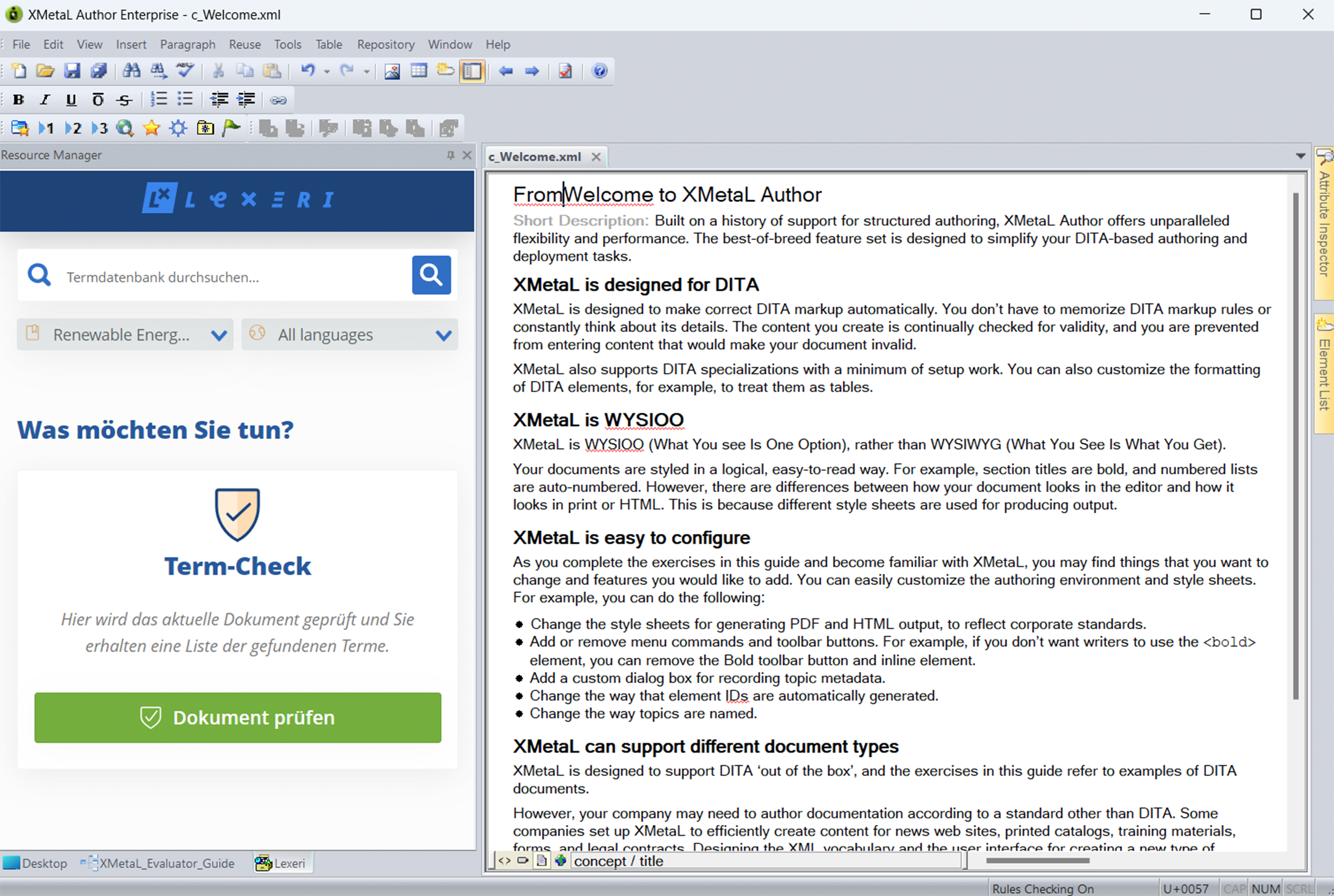The image size is (1334, 896).
Task: Click the horizontal scrollbar below the document
Action: pyautogui.click(x=1037, y=860)
